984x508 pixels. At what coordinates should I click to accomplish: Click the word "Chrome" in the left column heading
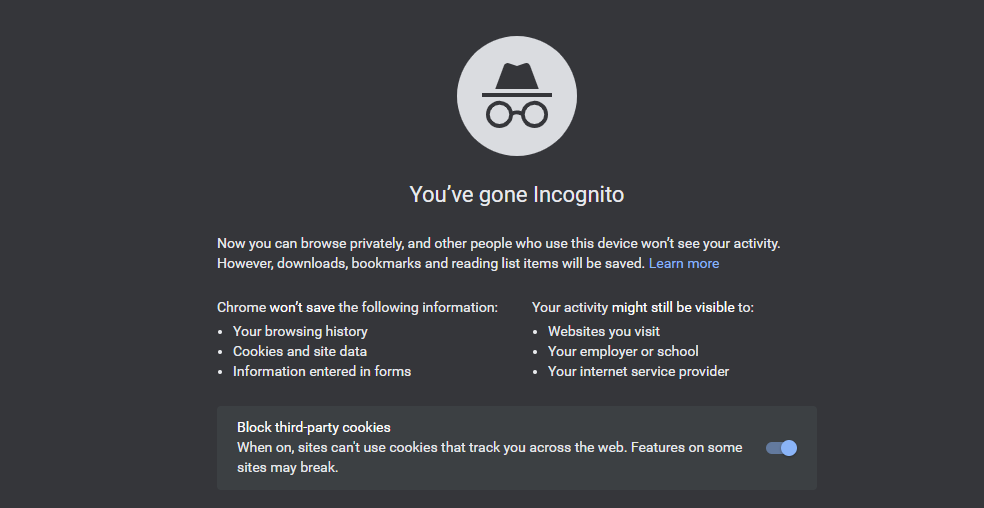pyautogui.click(x=241, y=307)
